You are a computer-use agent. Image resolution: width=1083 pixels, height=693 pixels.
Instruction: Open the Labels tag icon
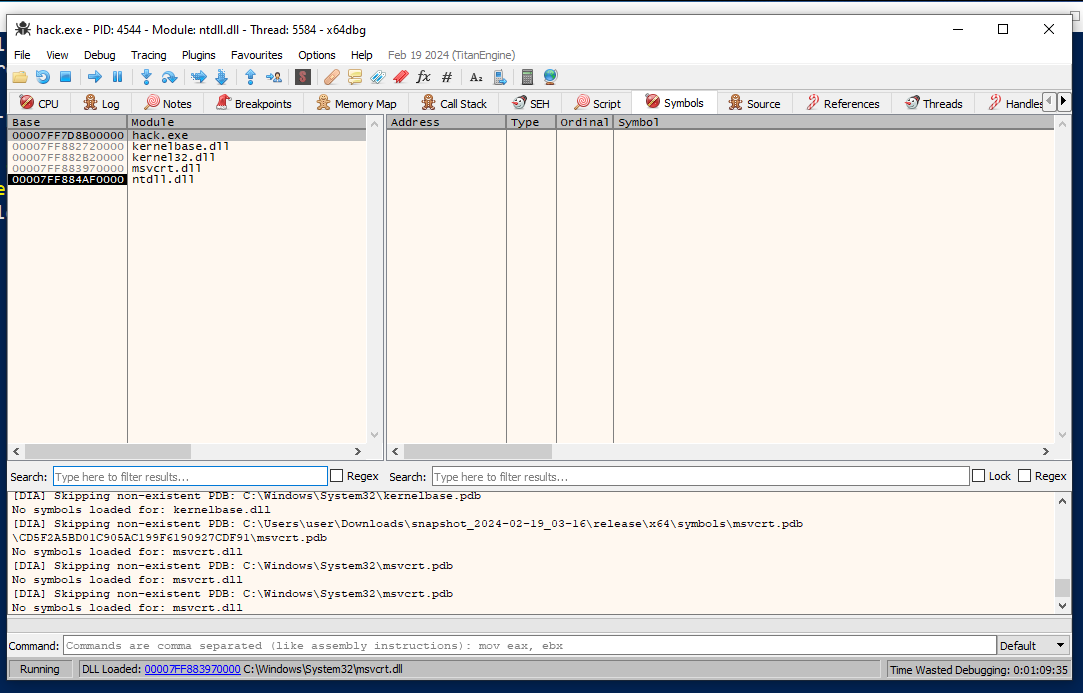(x=378, y=77)
